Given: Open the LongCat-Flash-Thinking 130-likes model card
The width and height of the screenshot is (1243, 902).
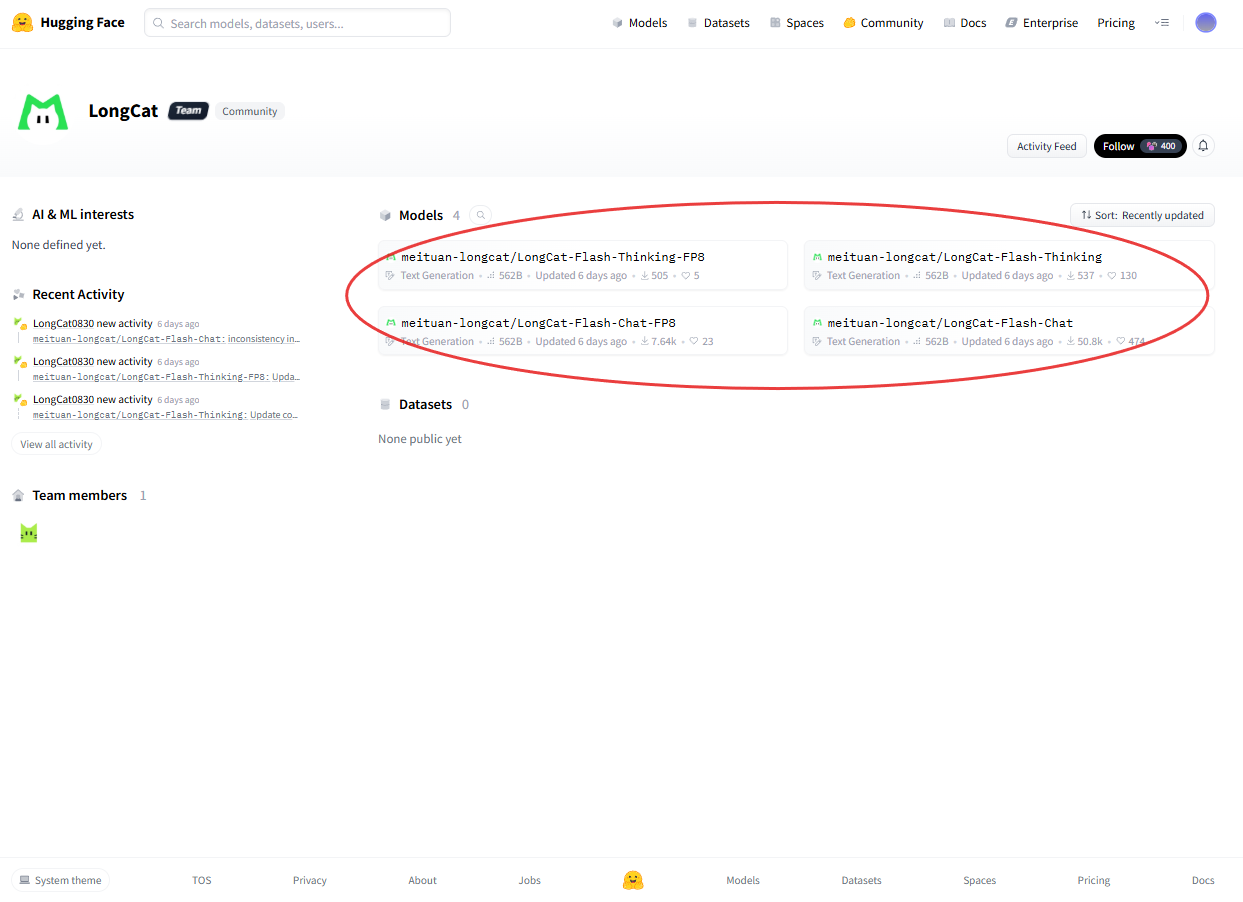Looking at the screenshot, I should 1009,265.
